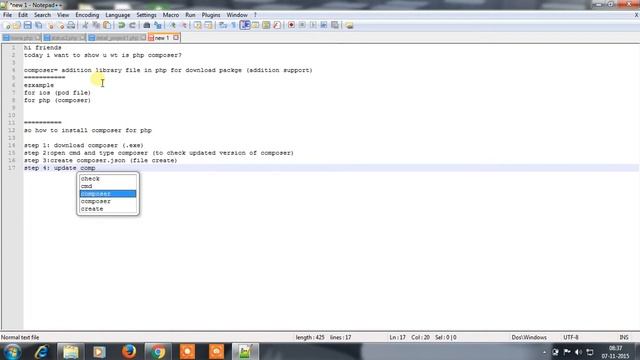Switch to the second document tab
The width and height of the screenshot is (640, 360).
pyautogui.click(x=64, y=38)
